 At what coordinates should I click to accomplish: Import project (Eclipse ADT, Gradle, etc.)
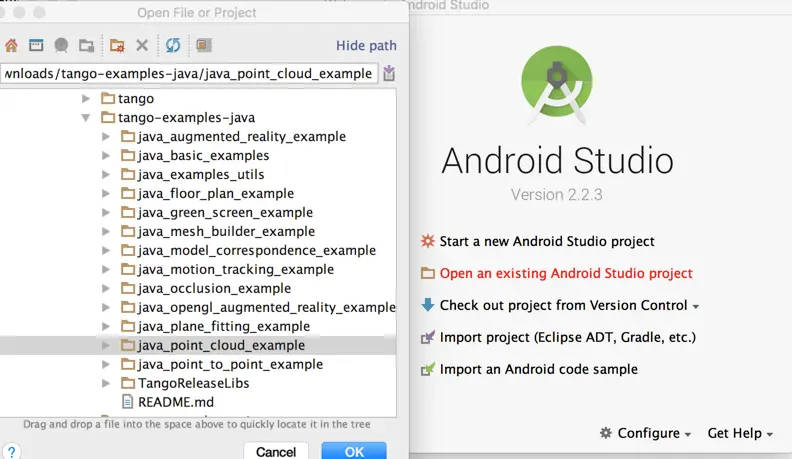click(x=568, y=337)
